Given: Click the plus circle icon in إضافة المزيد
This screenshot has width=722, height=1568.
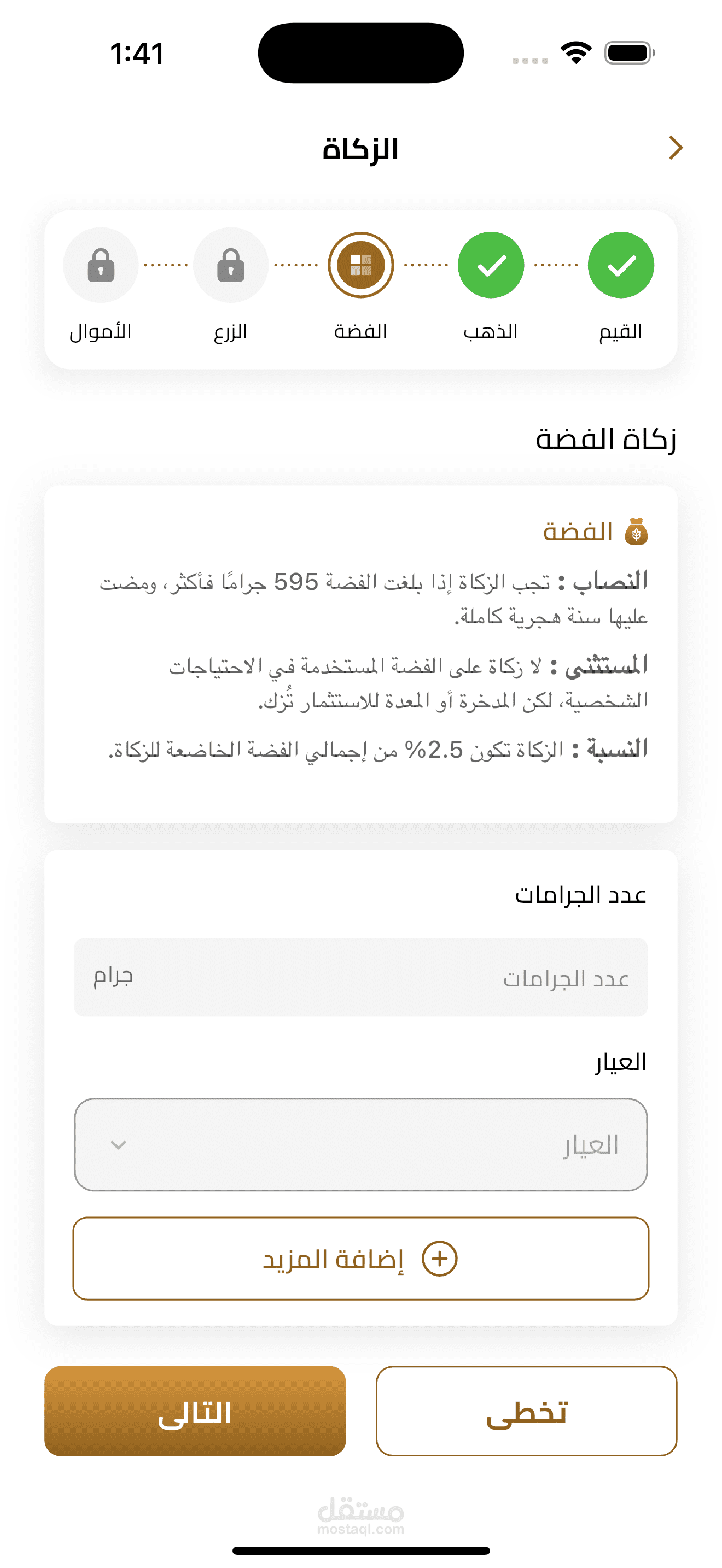Looking at the screenshot, I should (x=440, y=1257).
